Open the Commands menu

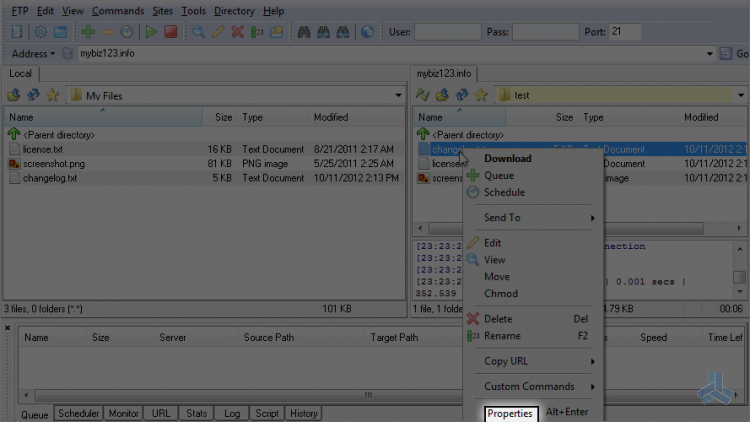[118, 11]
